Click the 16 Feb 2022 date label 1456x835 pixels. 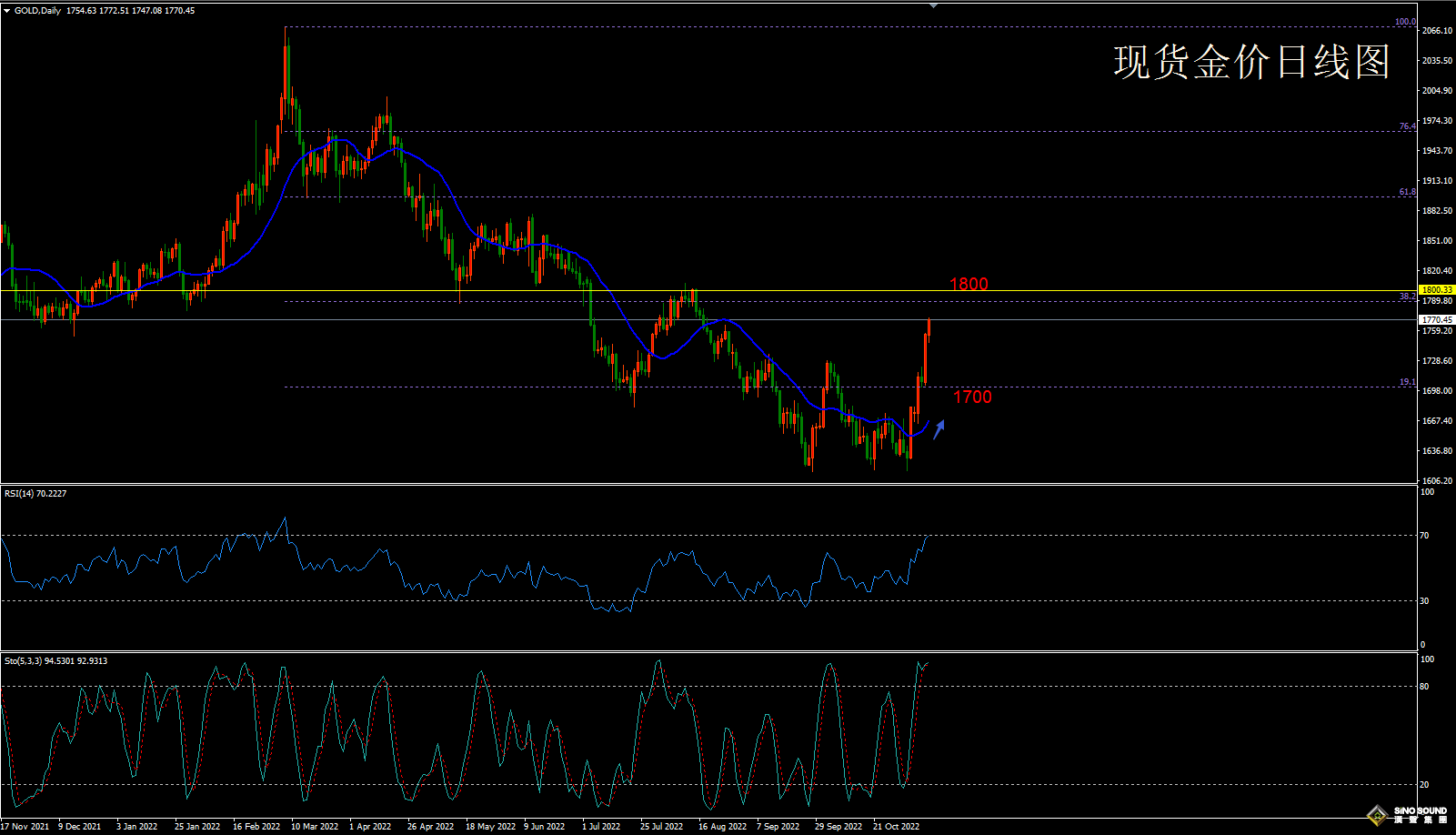coord(256,827)
